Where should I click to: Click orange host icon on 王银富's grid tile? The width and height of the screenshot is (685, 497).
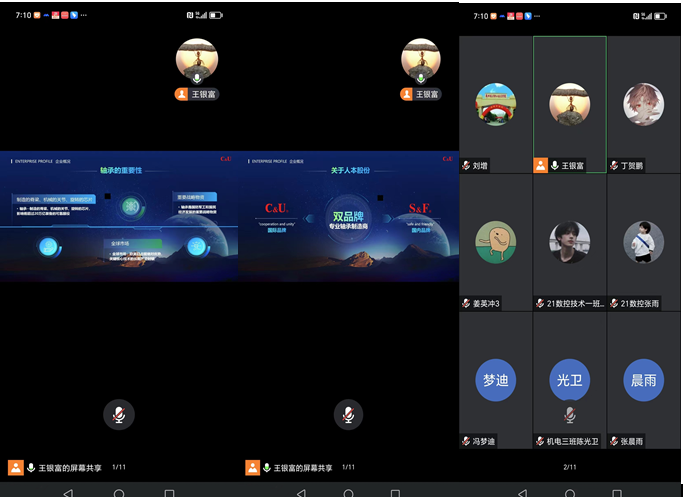(540, 166)
